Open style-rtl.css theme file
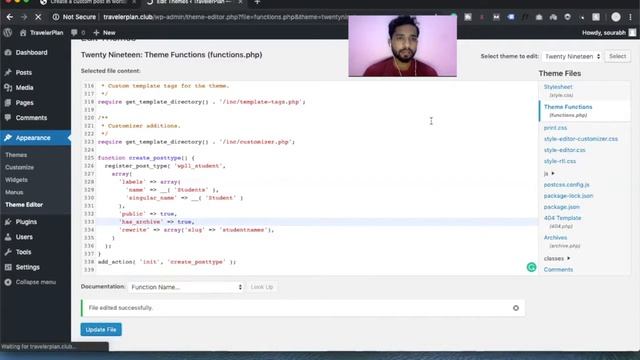Image resolution: width=640 pixels, height=360 pixels. 560,161
